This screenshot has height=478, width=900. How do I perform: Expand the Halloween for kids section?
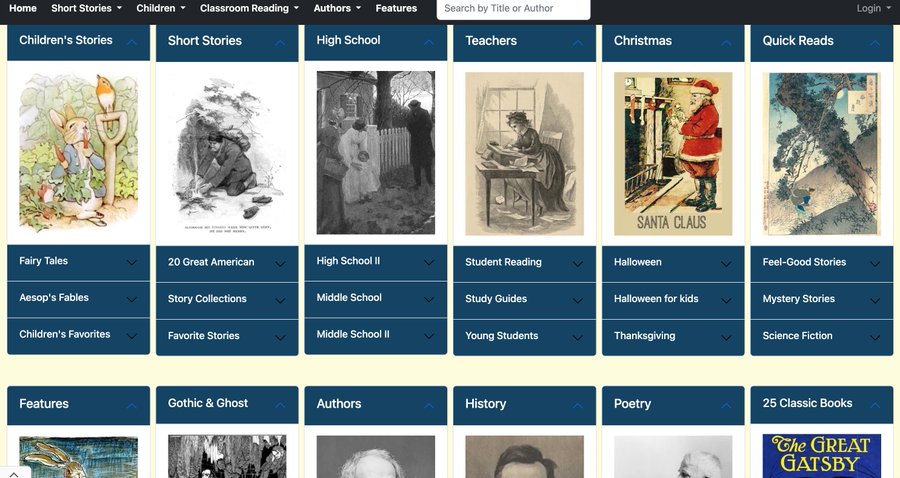[673, 299]
